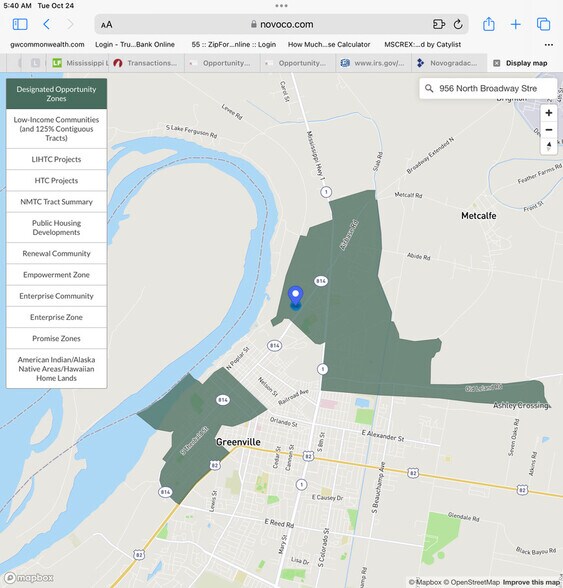
Task: Enable Promise Zones layer
Action: tap(56, 338)
